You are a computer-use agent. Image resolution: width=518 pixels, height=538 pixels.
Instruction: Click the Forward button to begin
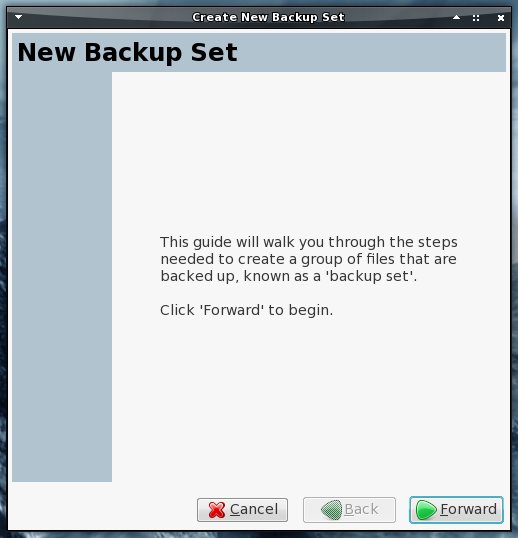[x=456, y=510]
